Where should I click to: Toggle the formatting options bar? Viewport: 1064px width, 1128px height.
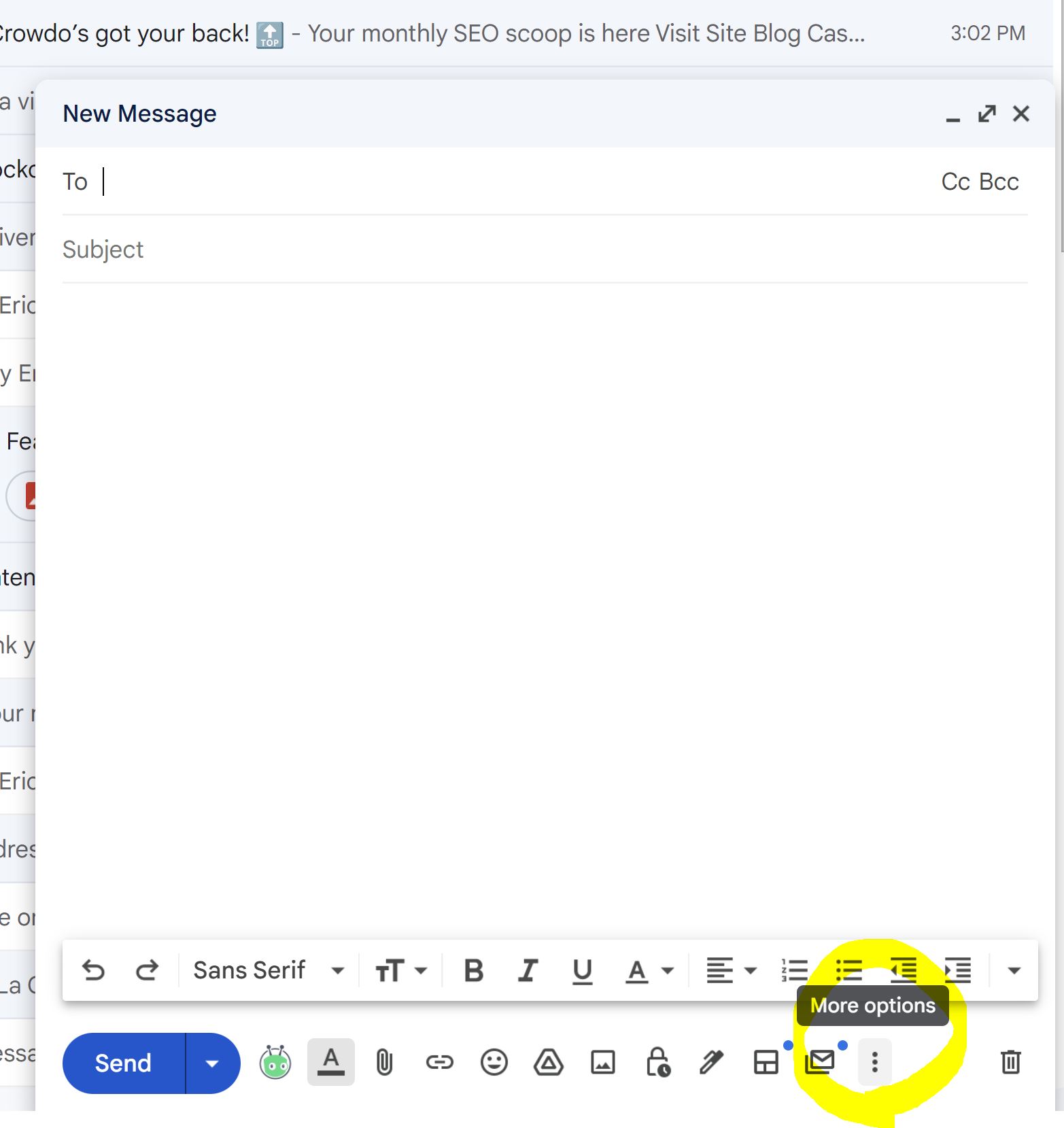(x=331, y=1061)
